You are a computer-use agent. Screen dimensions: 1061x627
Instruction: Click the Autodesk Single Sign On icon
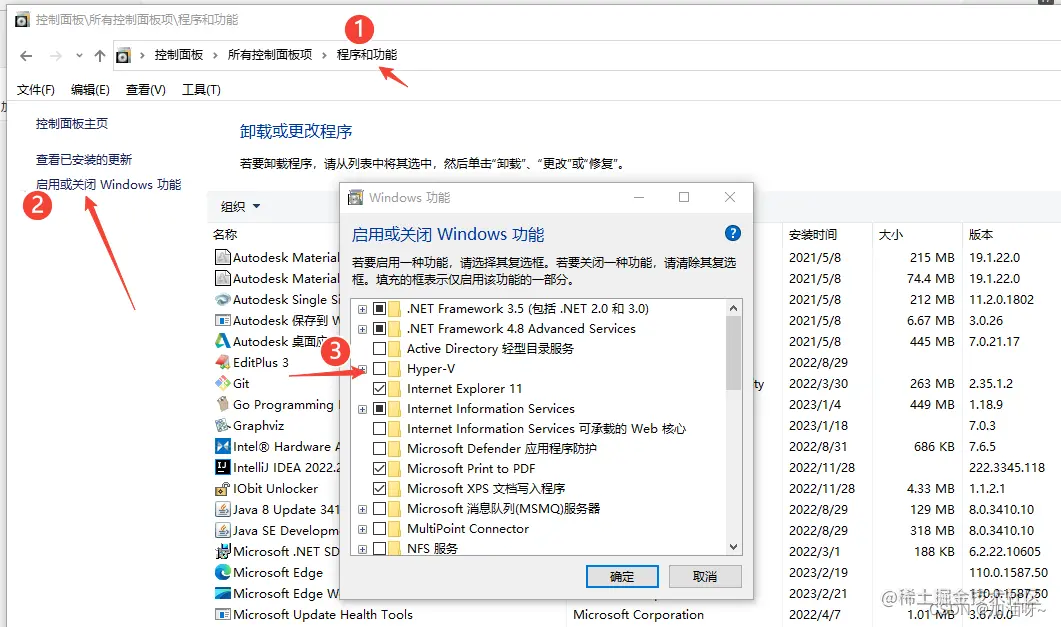(223, 300)
